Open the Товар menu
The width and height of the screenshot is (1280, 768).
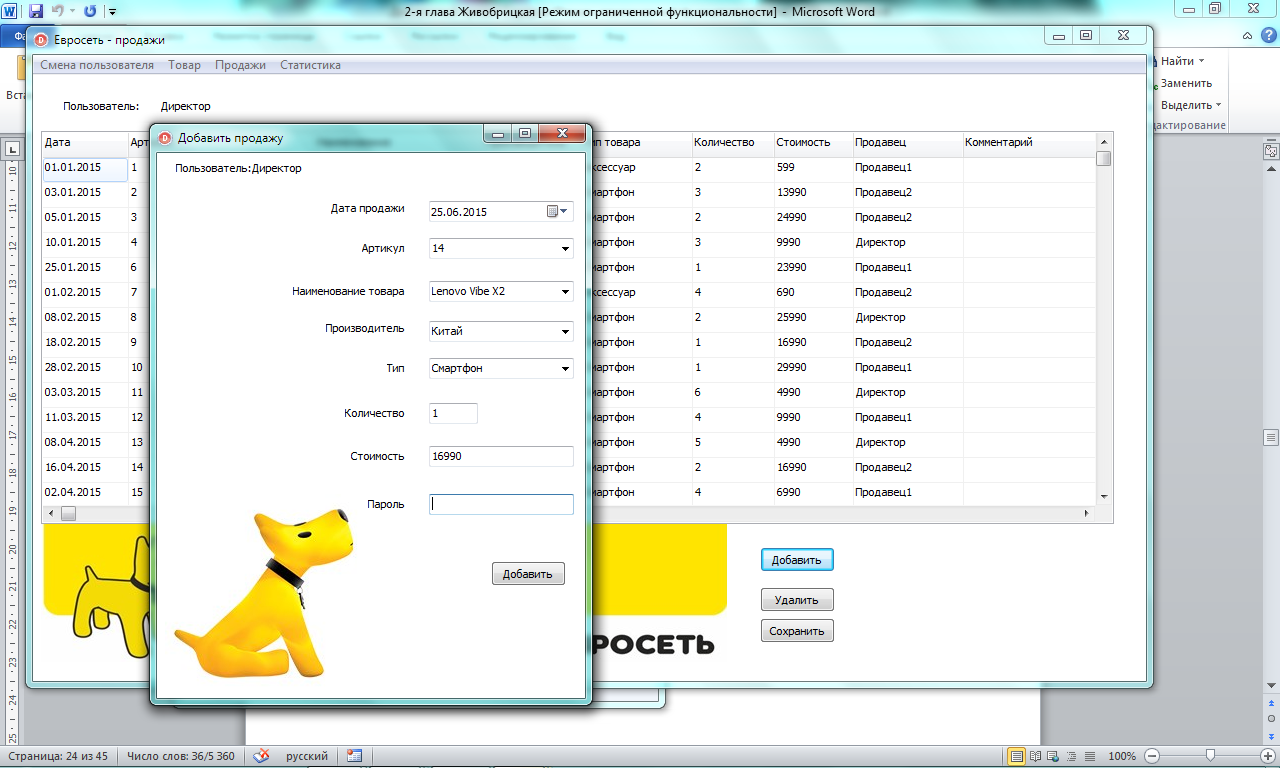185,65
